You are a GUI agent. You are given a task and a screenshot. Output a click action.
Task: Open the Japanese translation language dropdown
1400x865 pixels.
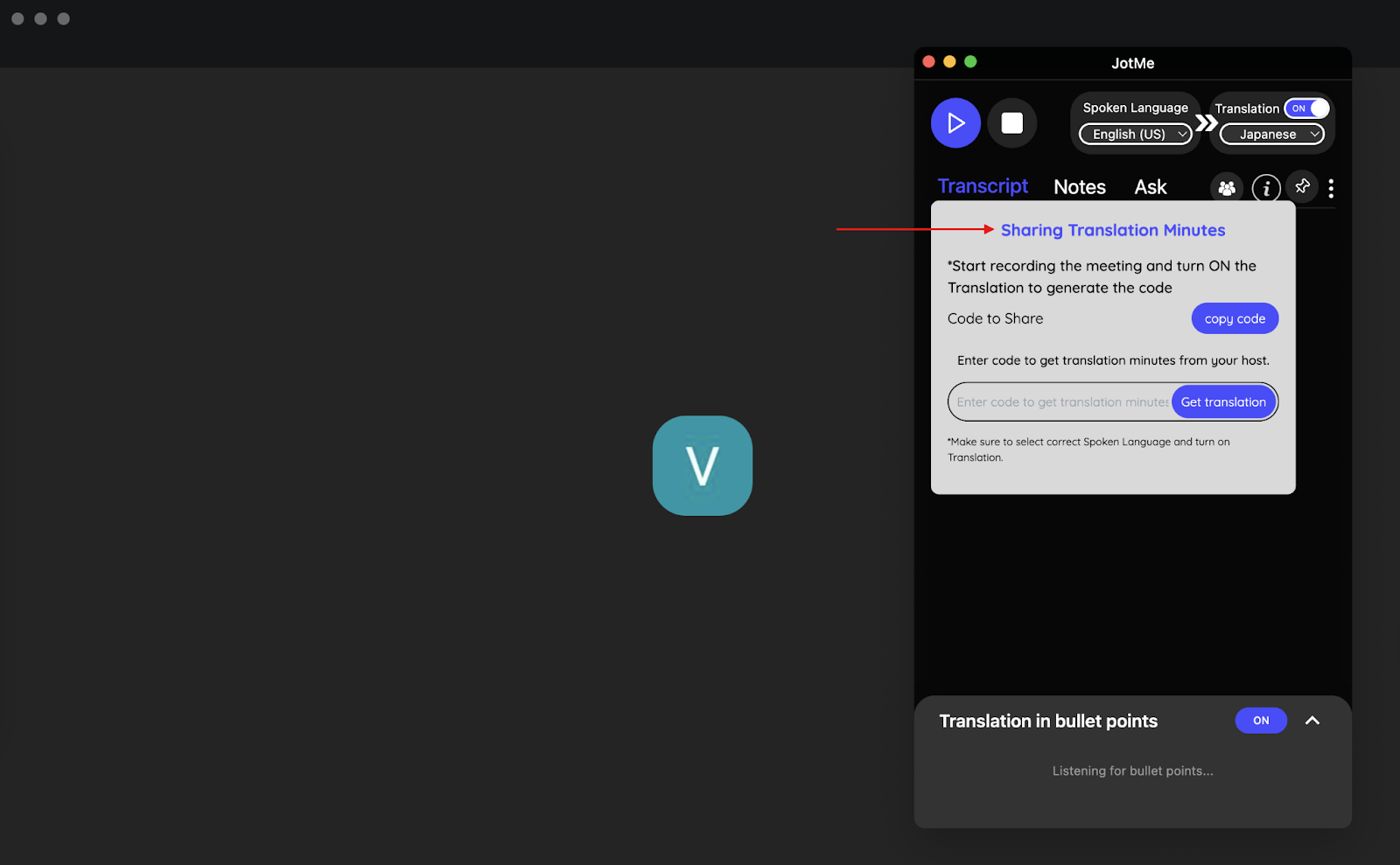(1272, 134)
